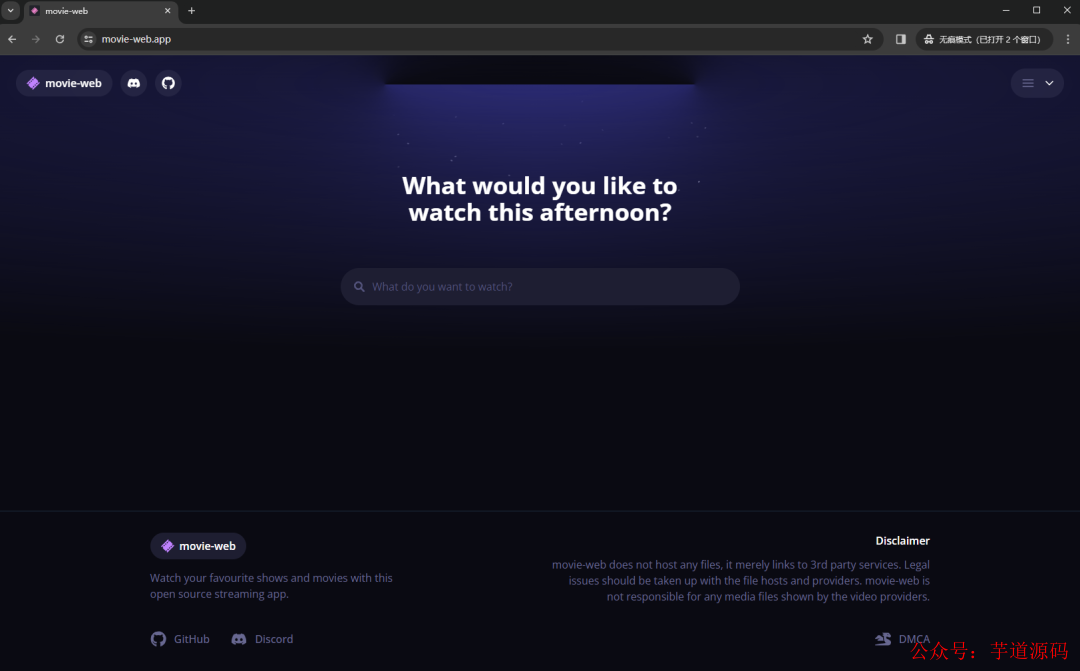Expand the hamburger menu dropdown at top right
This screenshot has width=1080, height=671.
click(1037, 83)
